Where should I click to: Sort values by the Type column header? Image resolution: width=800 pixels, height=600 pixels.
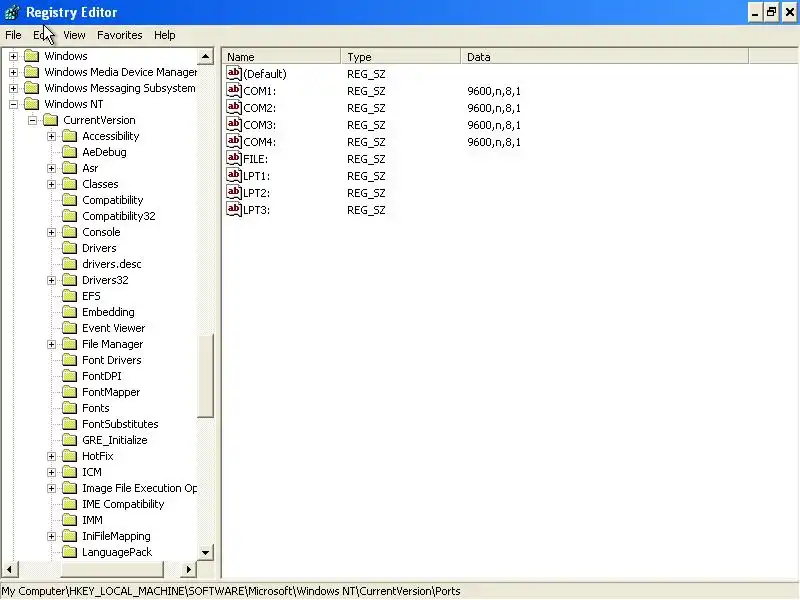(401, 57)
